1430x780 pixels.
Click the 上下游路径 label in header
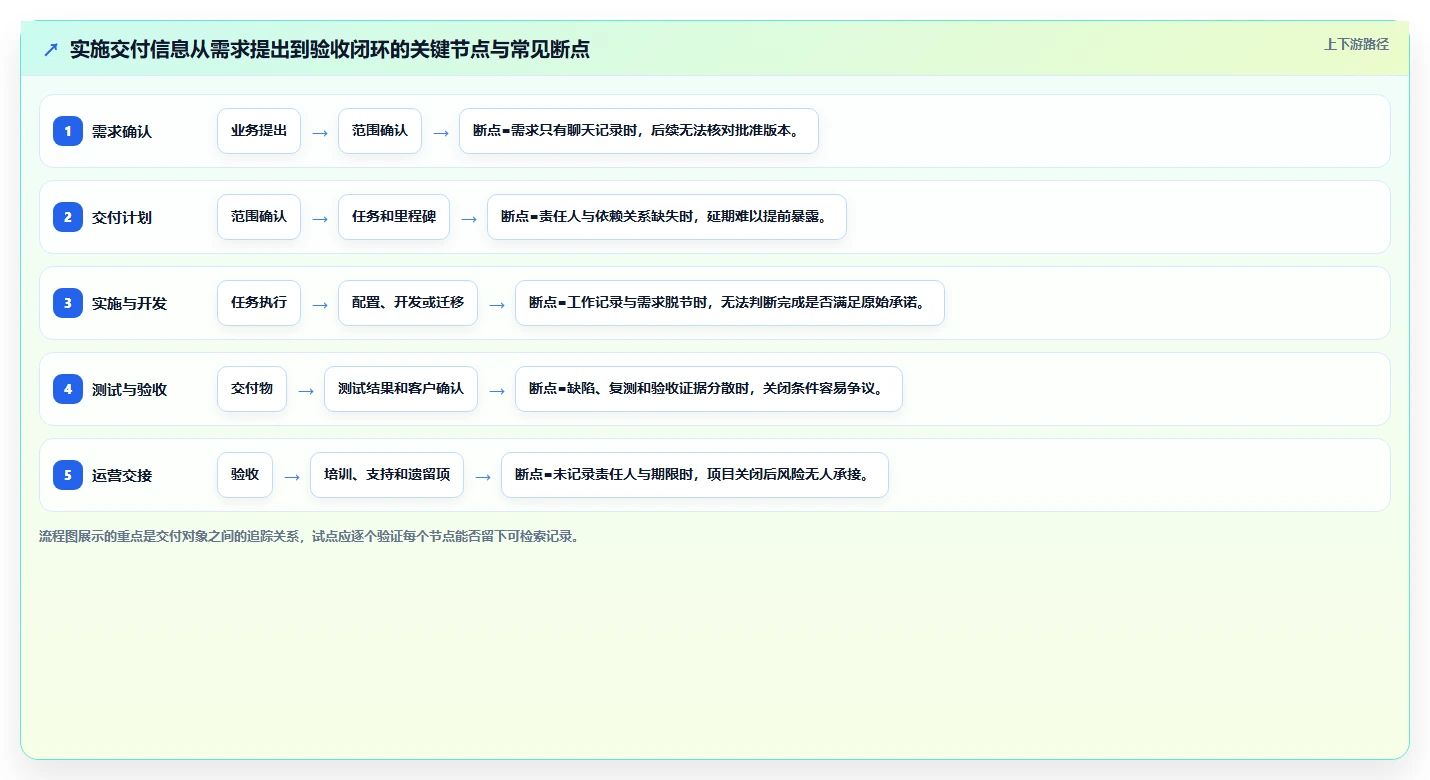click(1356, 44)
